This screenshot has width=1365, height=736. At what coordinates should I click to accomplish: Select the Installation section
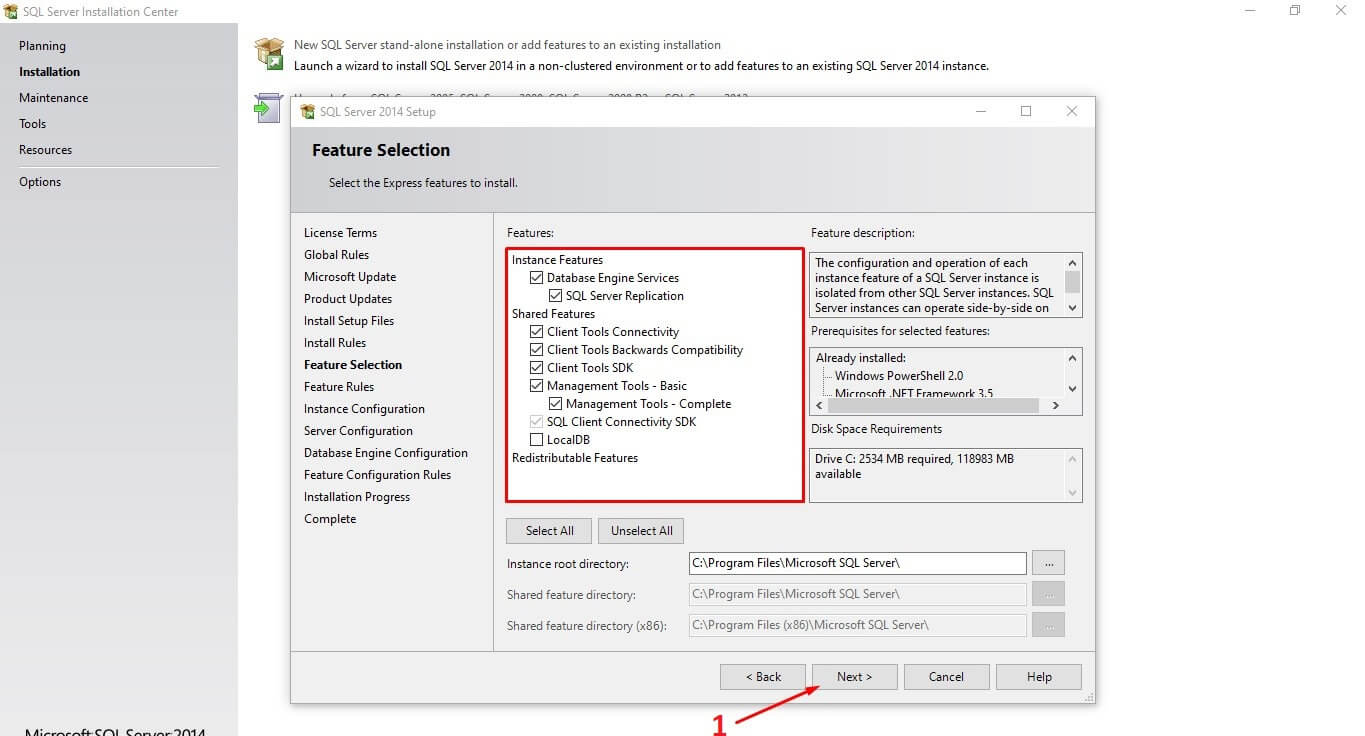[49, 72]
